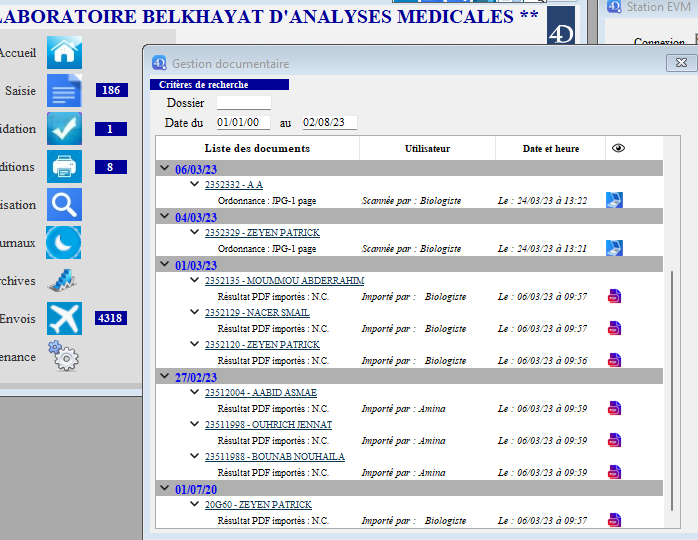This screenshot has height=540, width=698.
Task: Collapse the 23512004 - AABID ASMAE entry
Action: [195, 393]
